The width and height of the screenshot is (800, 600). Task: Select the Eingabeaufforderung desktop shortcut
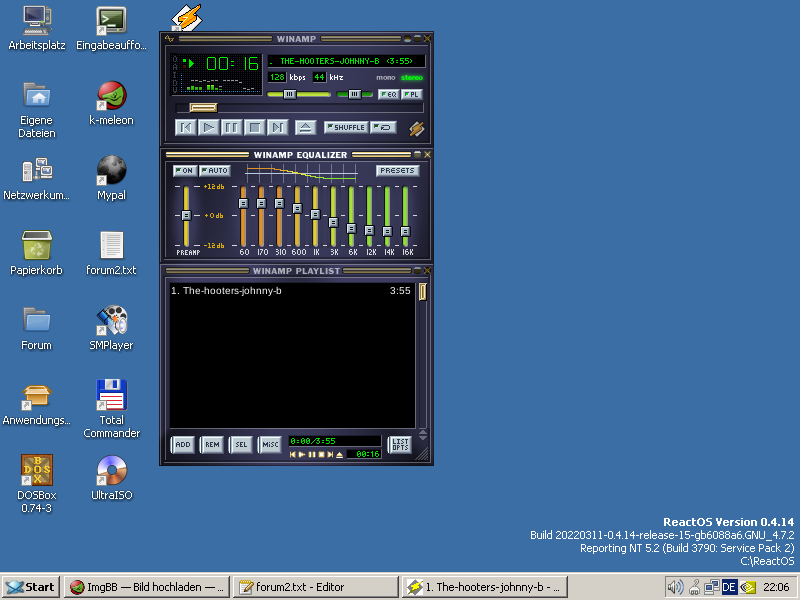tap(111, 29)
